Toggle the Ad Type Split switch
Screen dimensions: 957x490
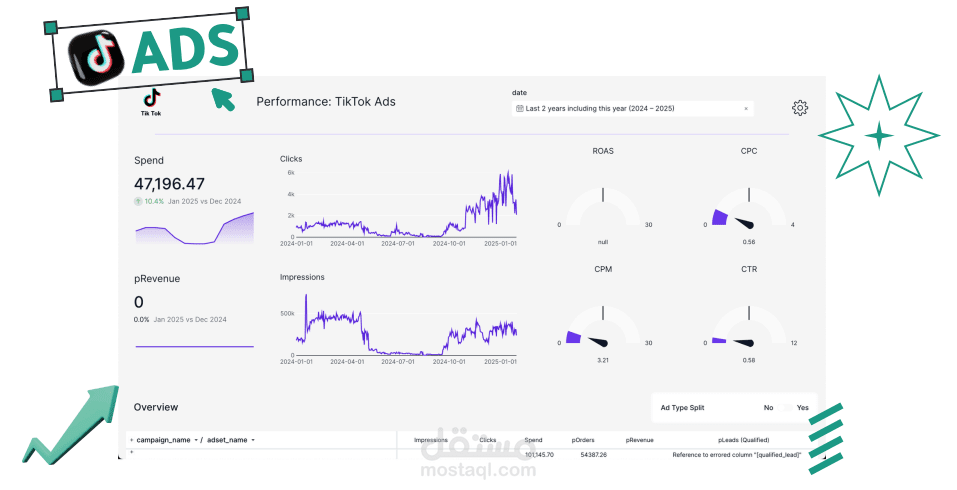[785, 408]
